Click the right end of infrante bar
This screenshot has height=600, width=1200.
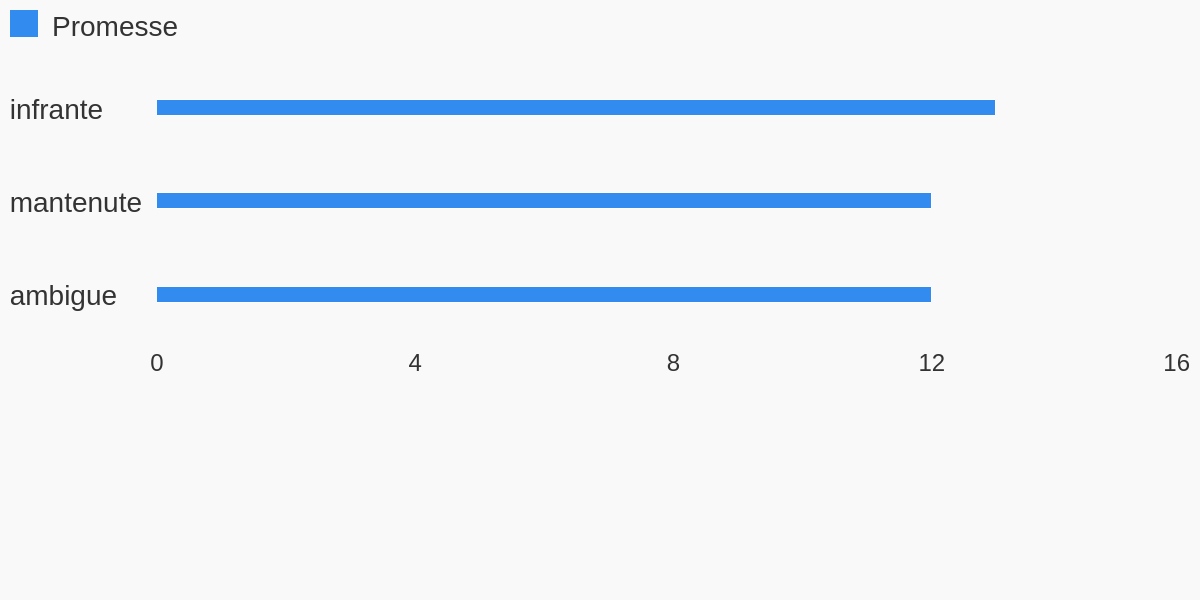[993, 107]
